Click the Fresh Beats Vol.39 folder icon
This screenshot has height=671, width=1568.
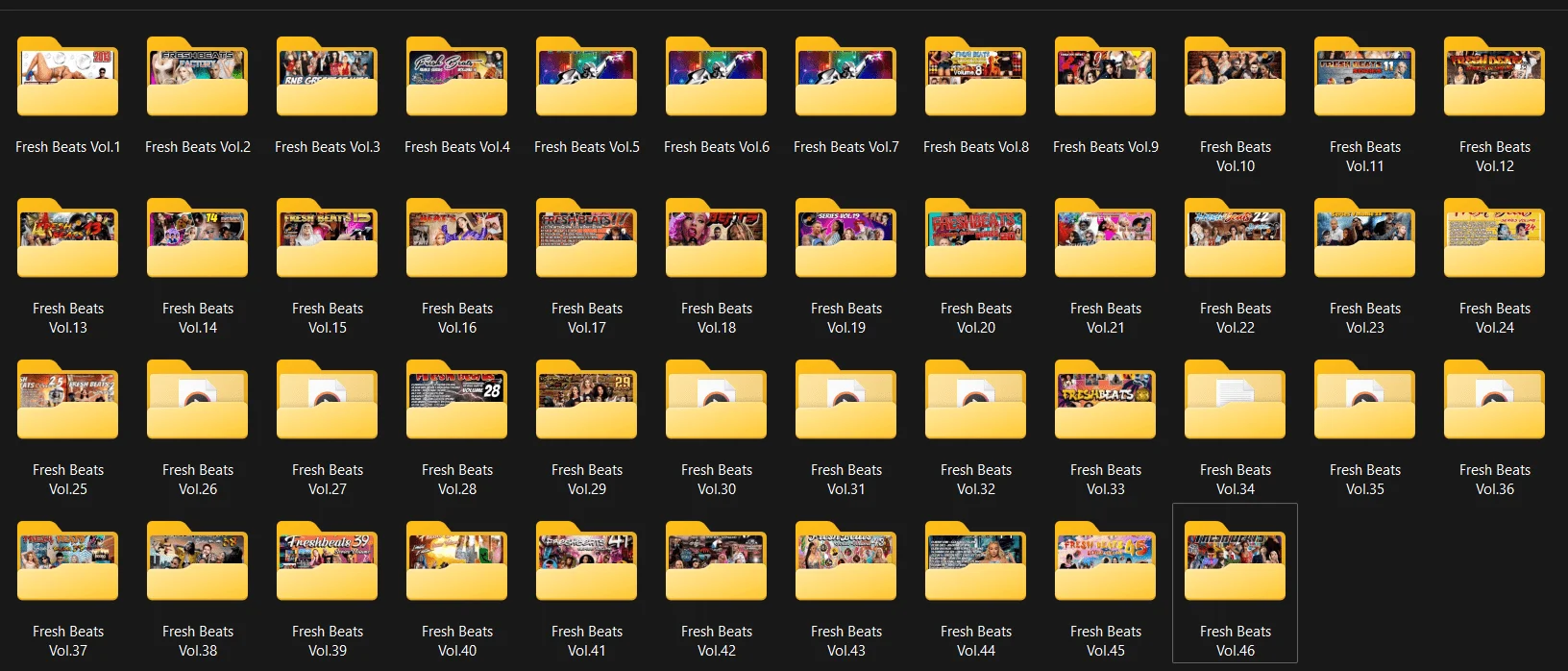328,561
